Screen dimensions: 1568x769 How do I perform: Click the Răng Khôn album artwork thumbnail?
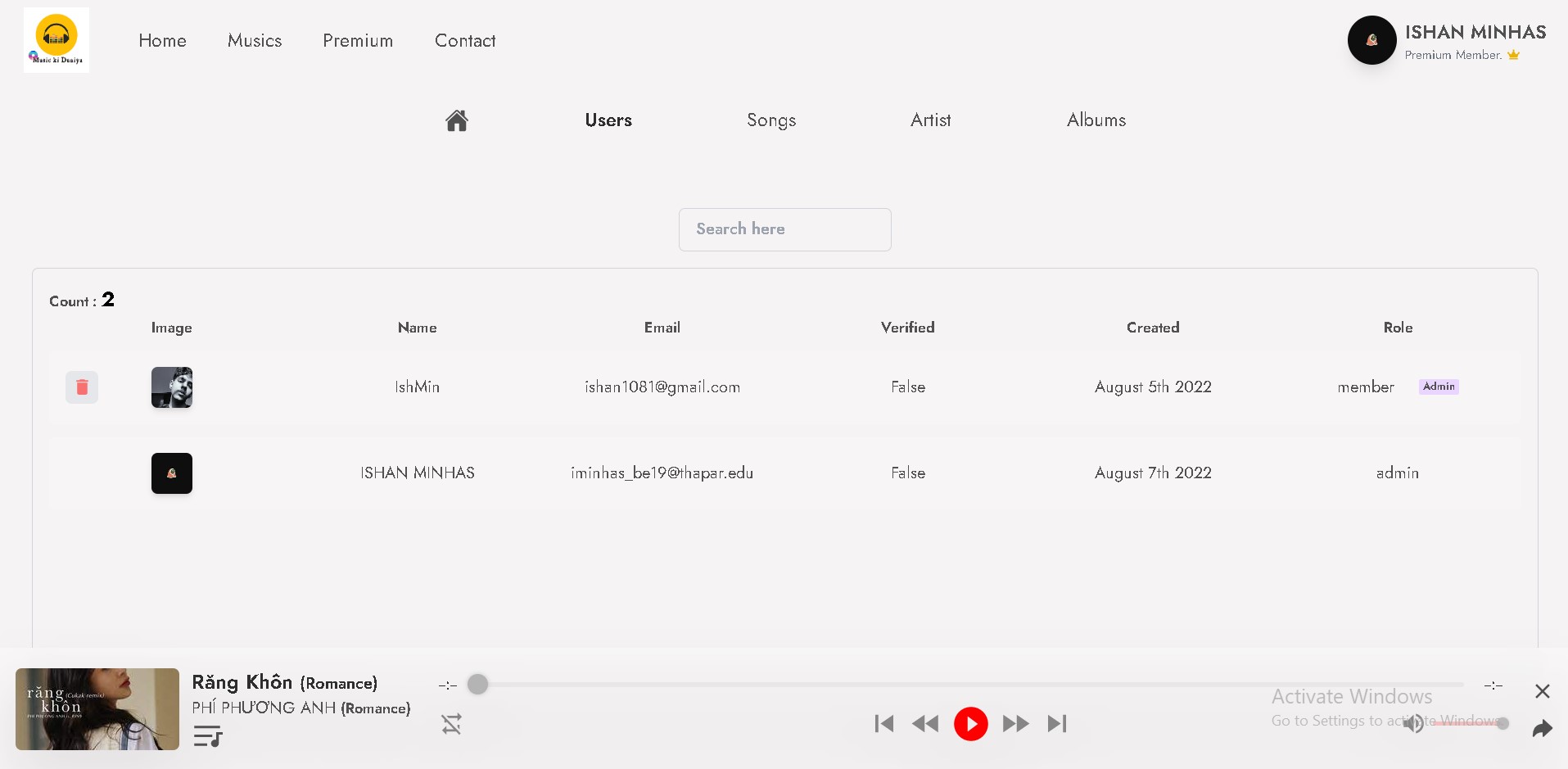[97, 709]
